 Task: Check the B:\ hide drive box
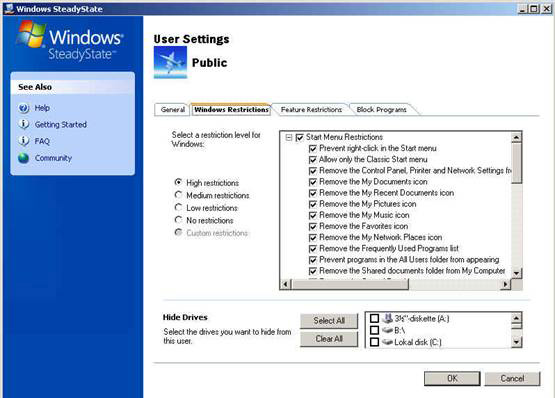(x=374, y=330)
